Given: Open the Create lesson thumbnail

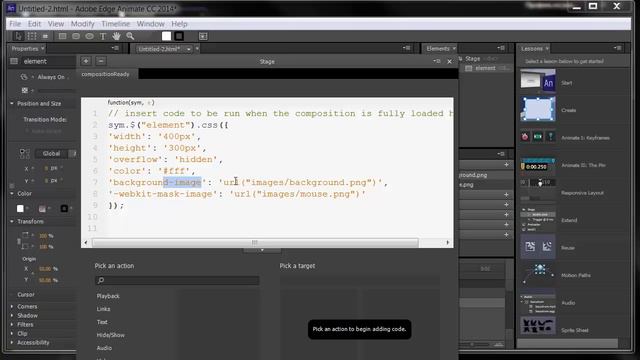Looking at the screenshot, I should [538, 109].
